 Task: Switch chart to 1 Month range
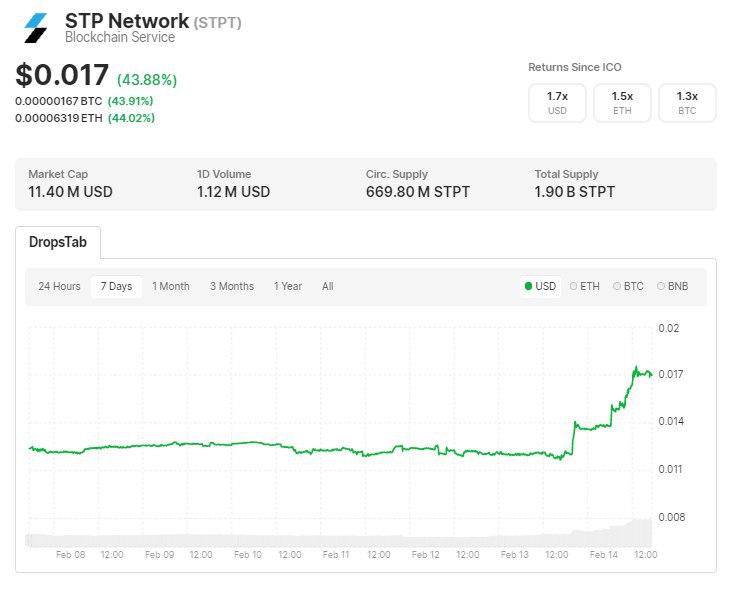click(x=171, y=286)
